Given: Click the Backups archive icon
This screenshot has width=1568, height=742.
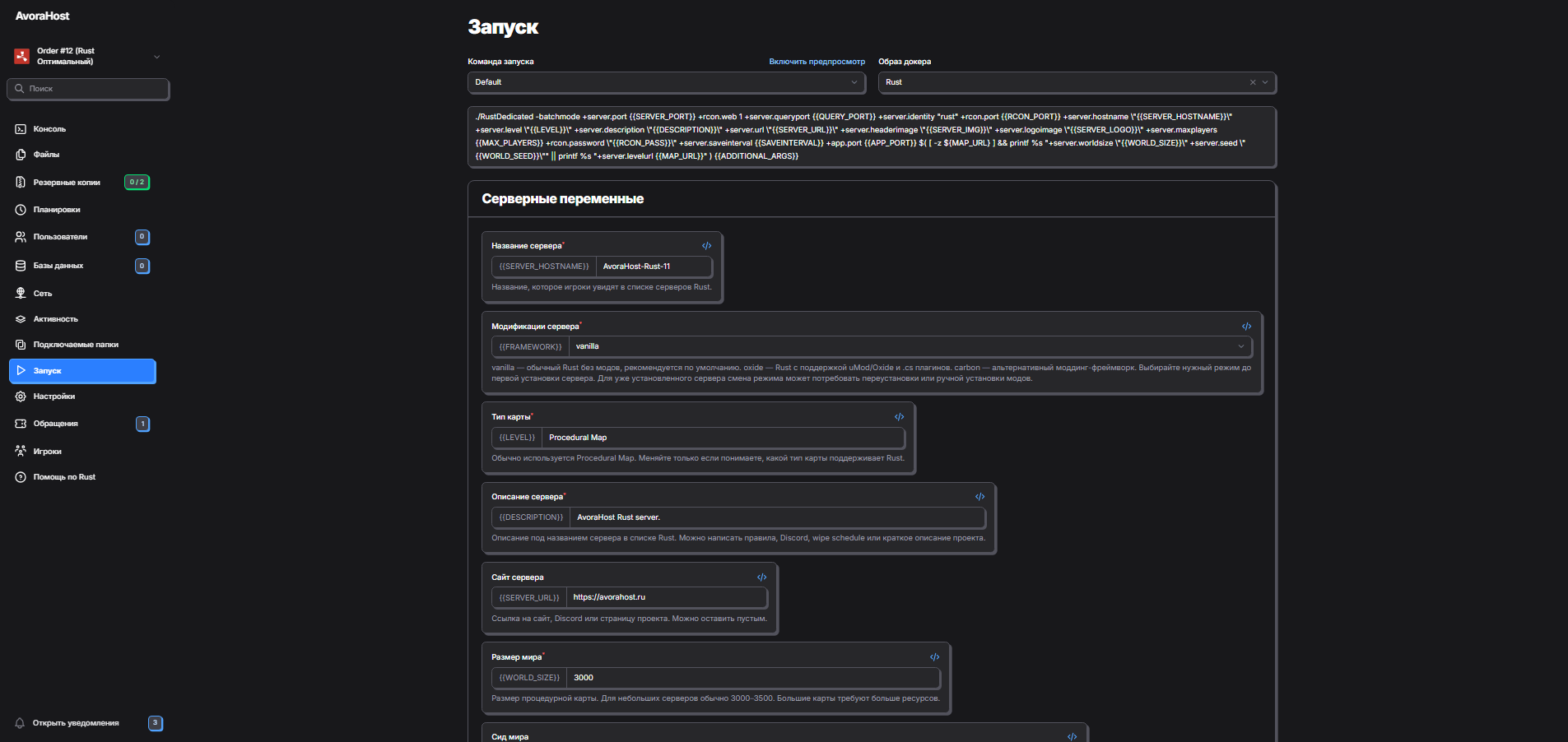Looking at the screenshot, I should click(x=21, y=183).
